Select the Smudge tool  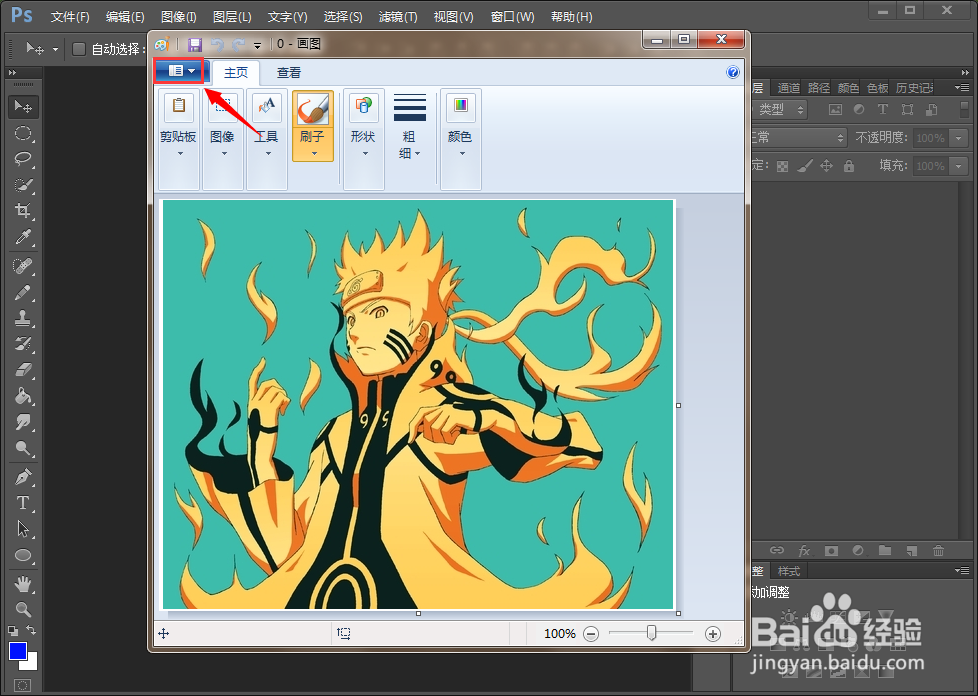23,422
